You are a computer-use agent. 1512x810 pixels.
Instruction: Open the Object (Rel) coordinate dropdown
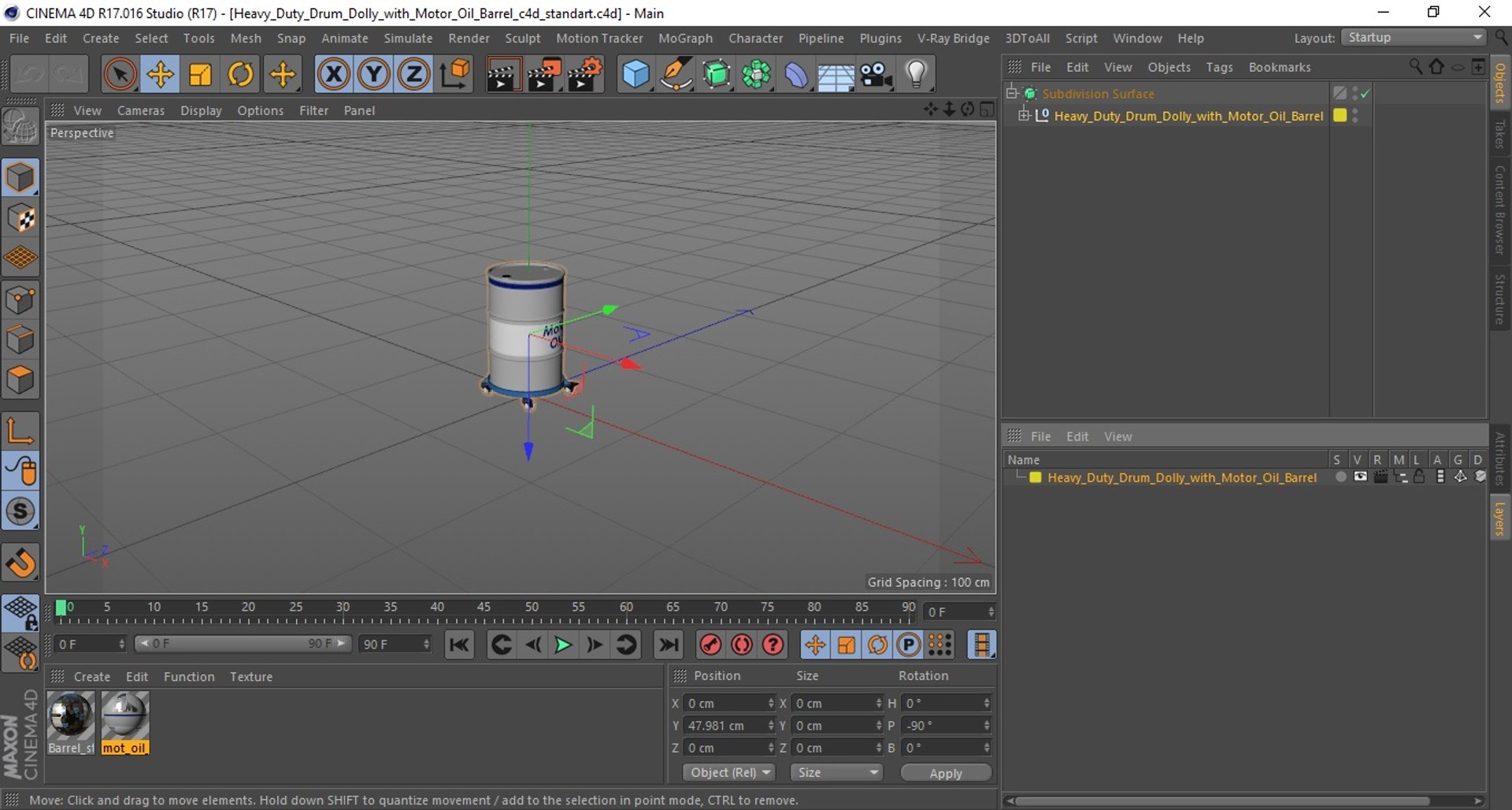click(x=729, y=773)
